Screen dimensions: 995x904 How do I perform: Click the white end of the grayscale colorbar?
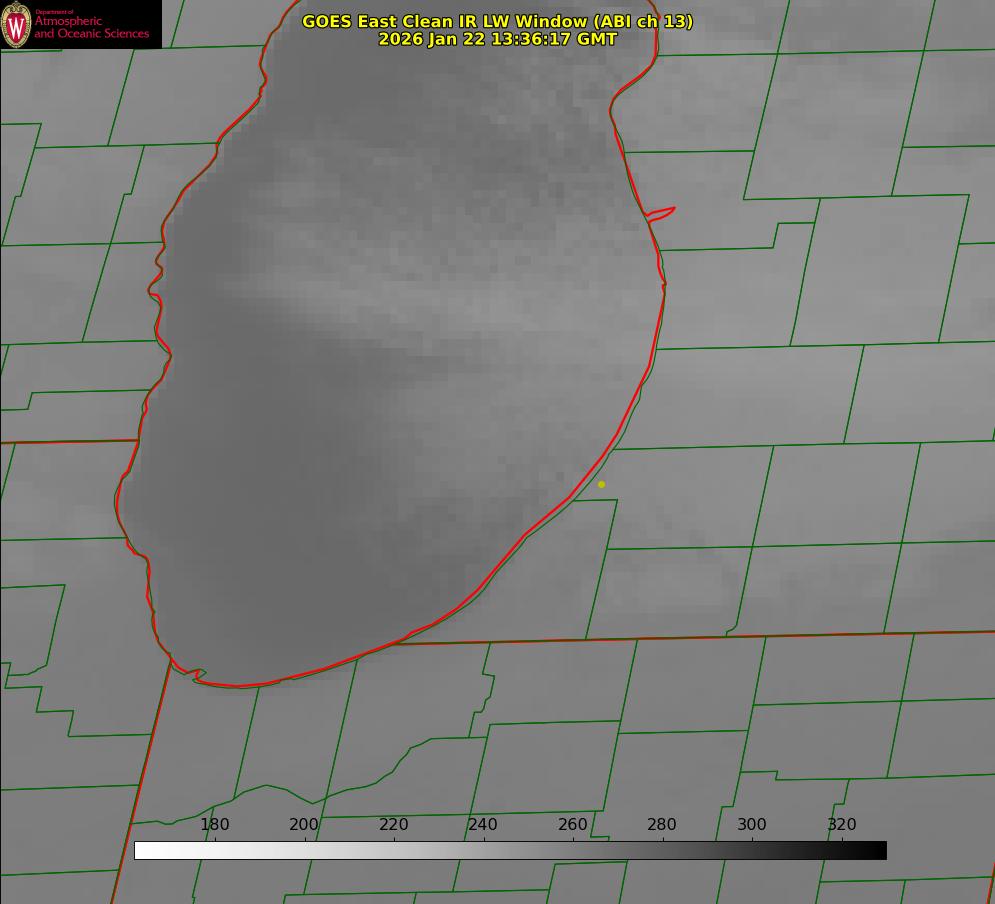point(142,850)
